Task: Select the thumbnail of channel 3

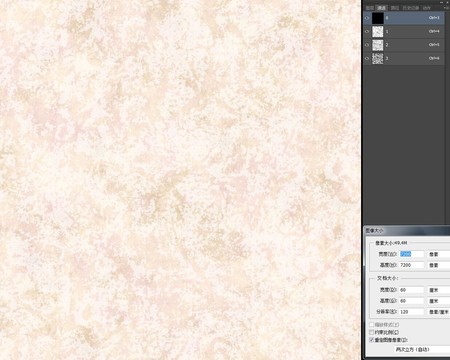Action: (x=378, y=58)
